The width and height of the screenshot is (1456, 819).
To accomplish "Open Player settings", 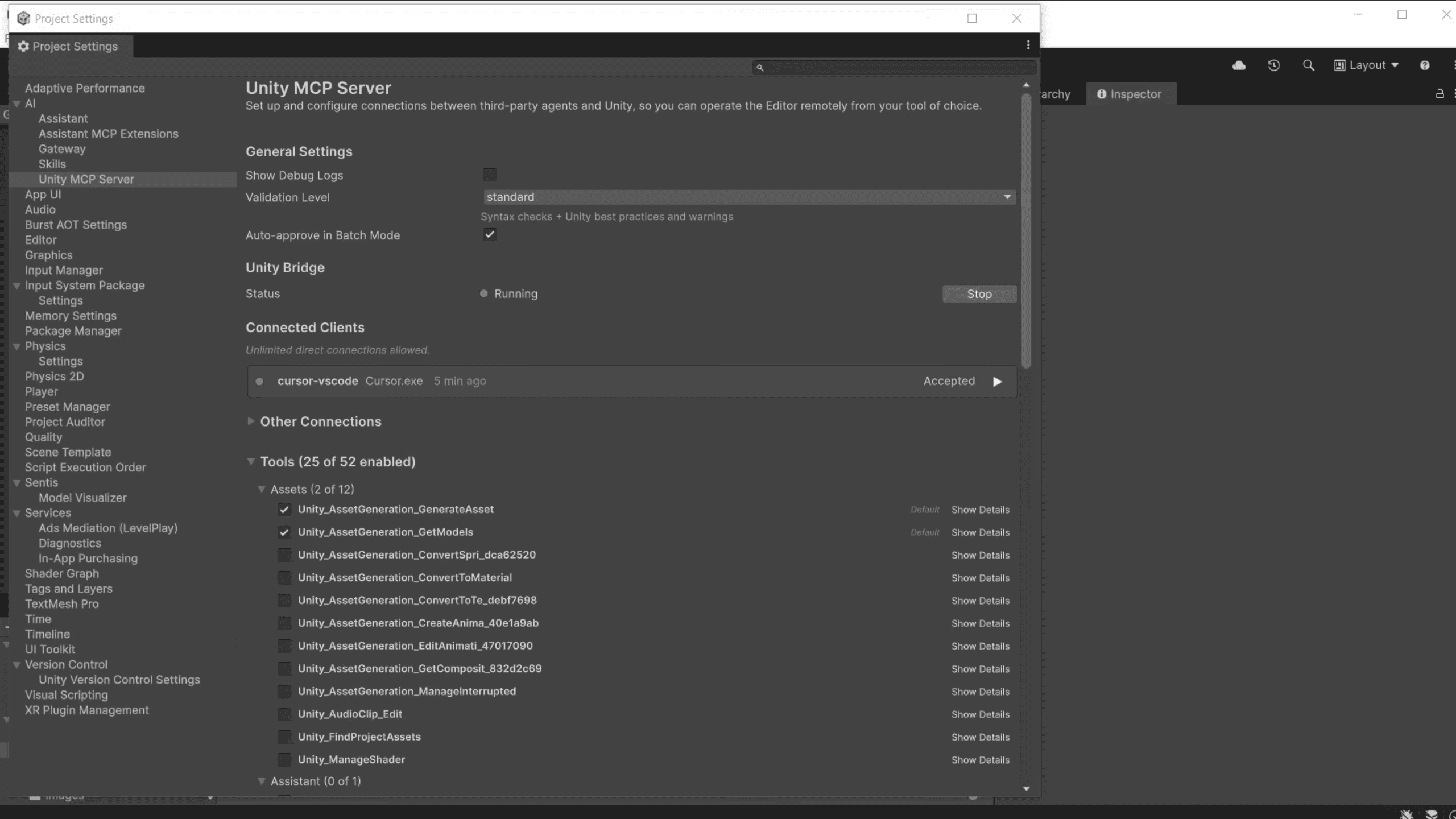I will (42, 392).
